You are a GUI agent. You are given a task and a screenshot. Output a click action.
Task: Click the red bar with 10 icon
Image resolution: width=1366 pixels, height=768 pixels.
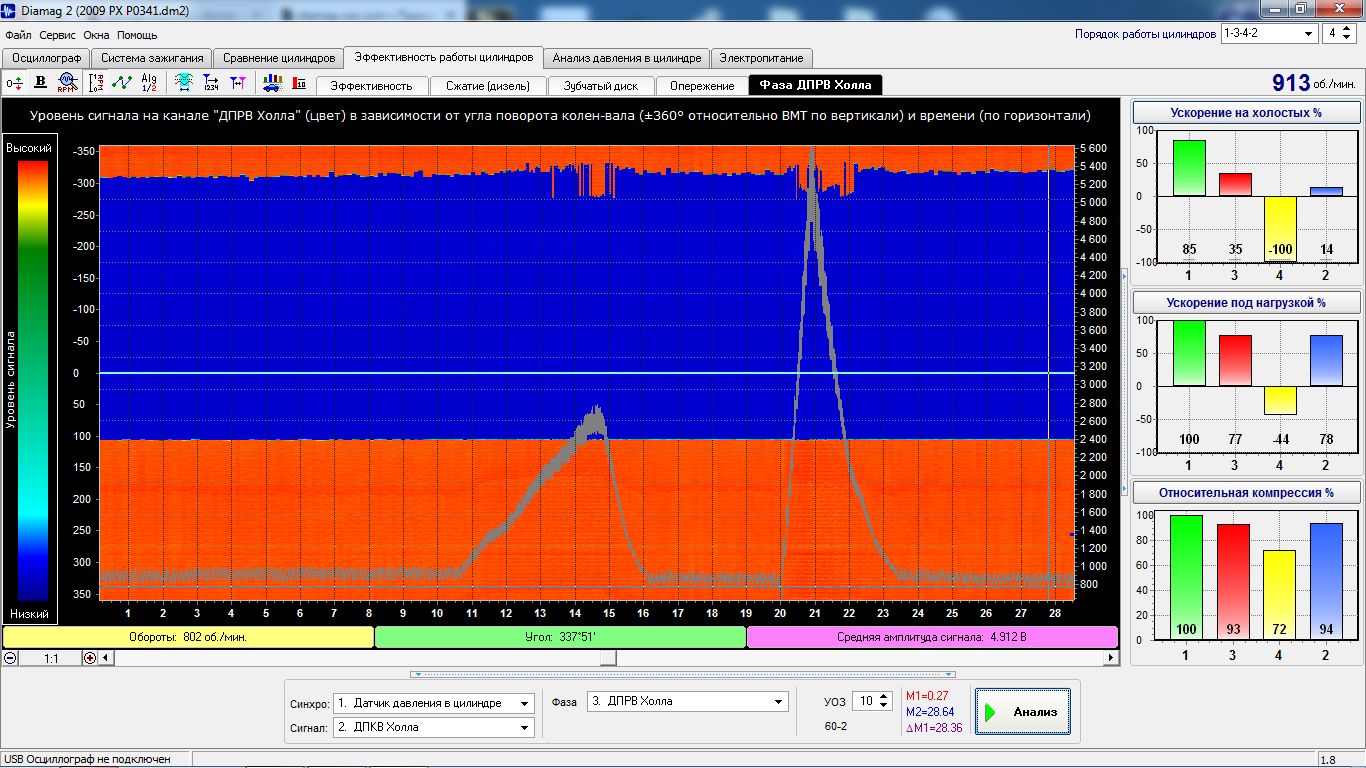point(298,82)
